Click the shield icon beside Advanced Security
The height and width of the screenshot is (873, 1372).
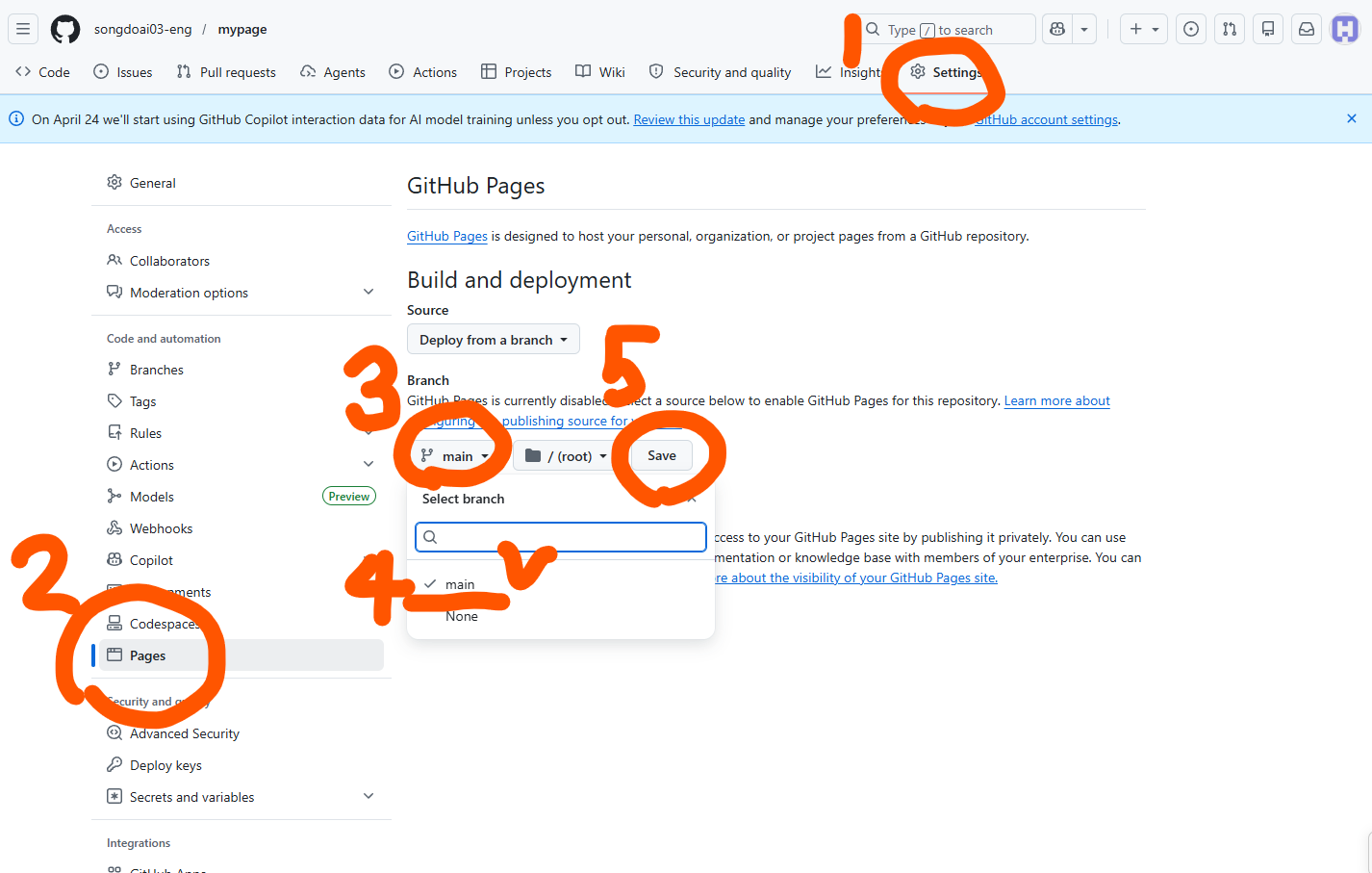point(114,732)
